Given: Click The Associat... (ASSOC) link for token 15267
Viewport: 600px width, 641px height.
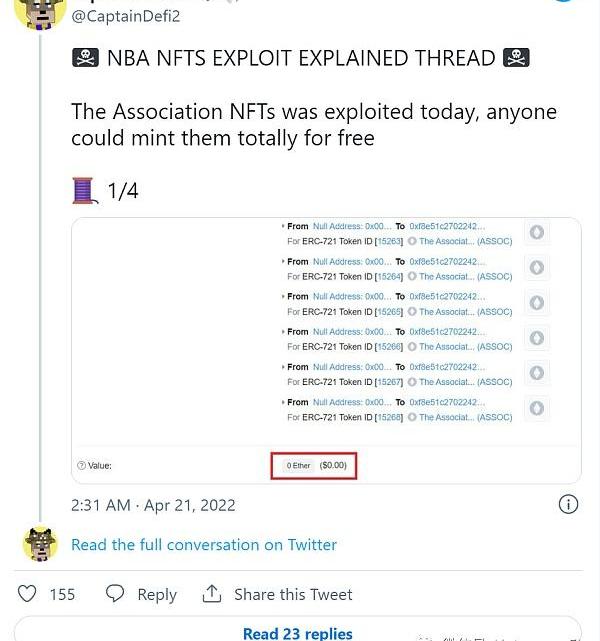Looking at the screenshot, I should point(465,382).
